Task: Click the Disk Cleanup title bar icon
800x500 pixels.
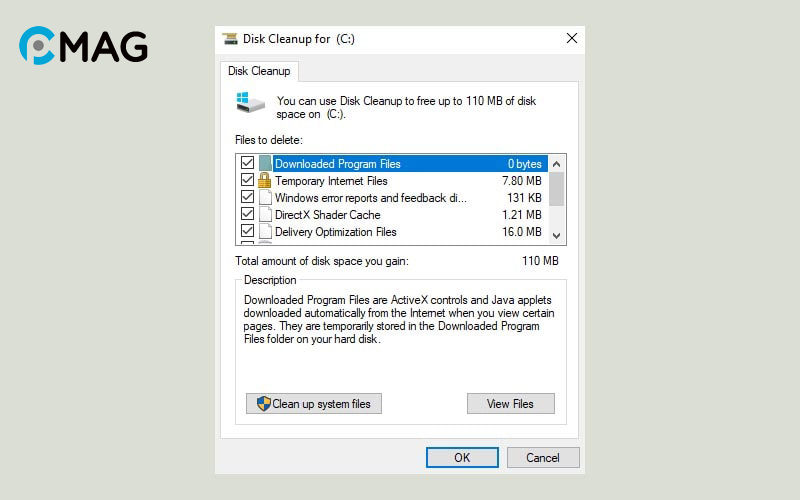Action: click(230, 39)
